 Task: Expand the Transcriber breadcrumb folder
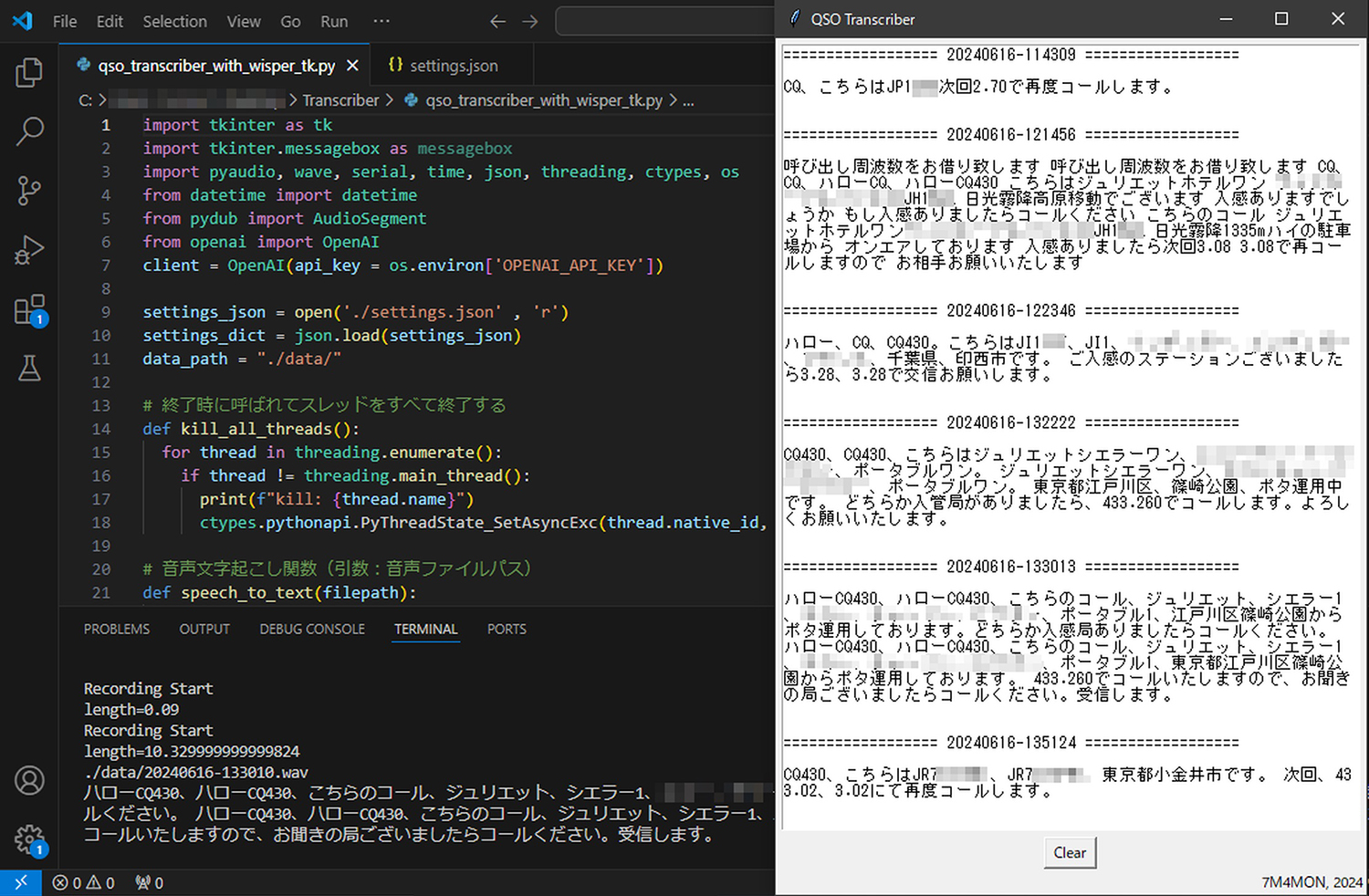point(340,100)
